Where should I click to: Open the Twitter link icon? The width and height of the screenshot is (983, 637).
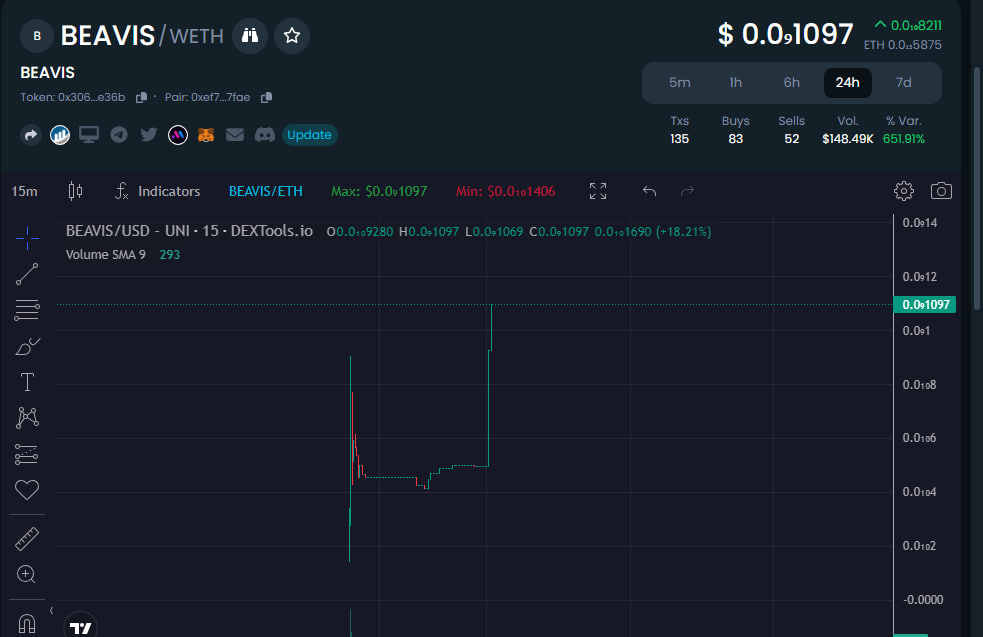(149, 135)
